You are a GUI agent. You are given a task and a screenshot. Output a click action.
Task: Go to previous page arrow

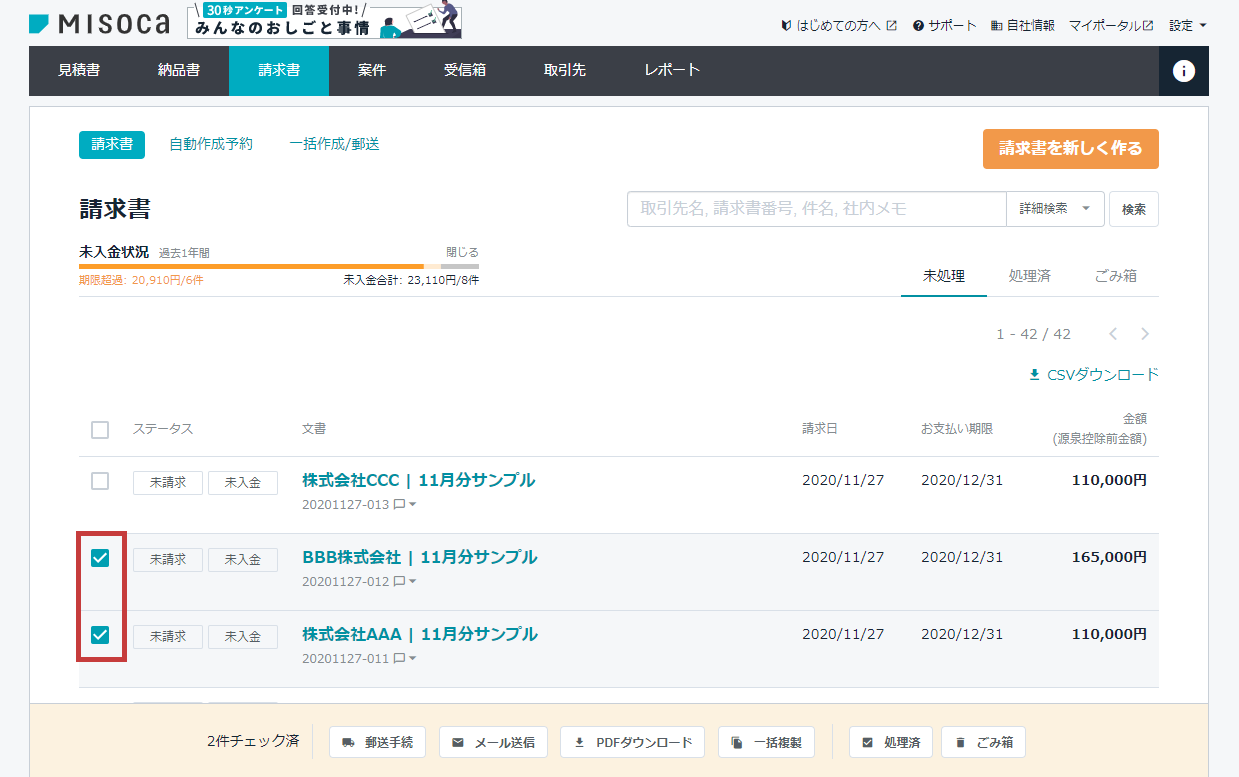1113,334
